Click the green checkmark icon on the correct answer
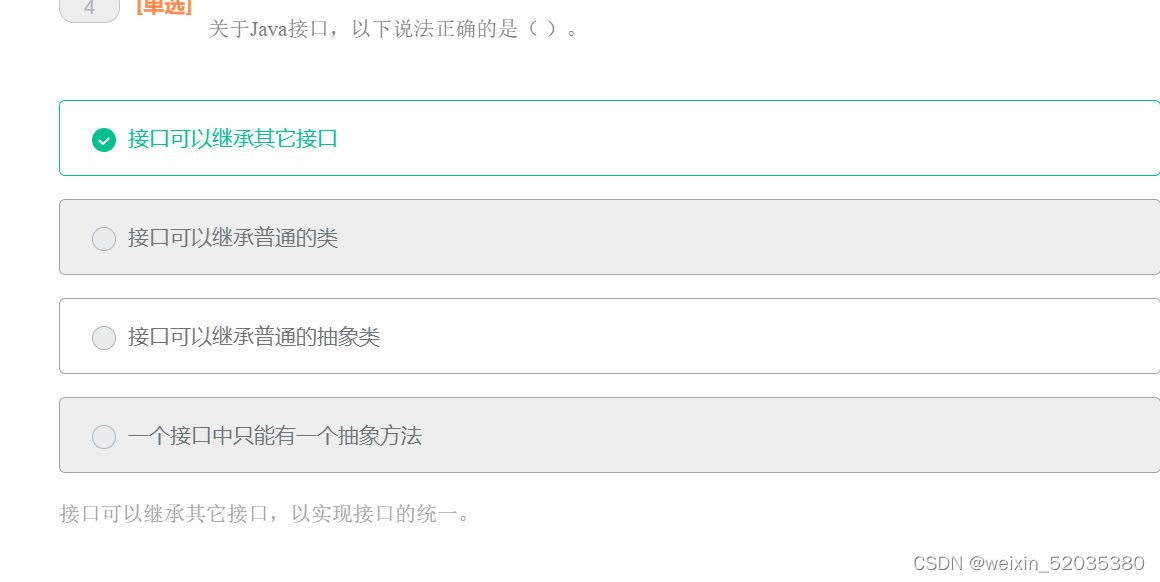This screenshot has width=1160, height=582. coord(104,140)
